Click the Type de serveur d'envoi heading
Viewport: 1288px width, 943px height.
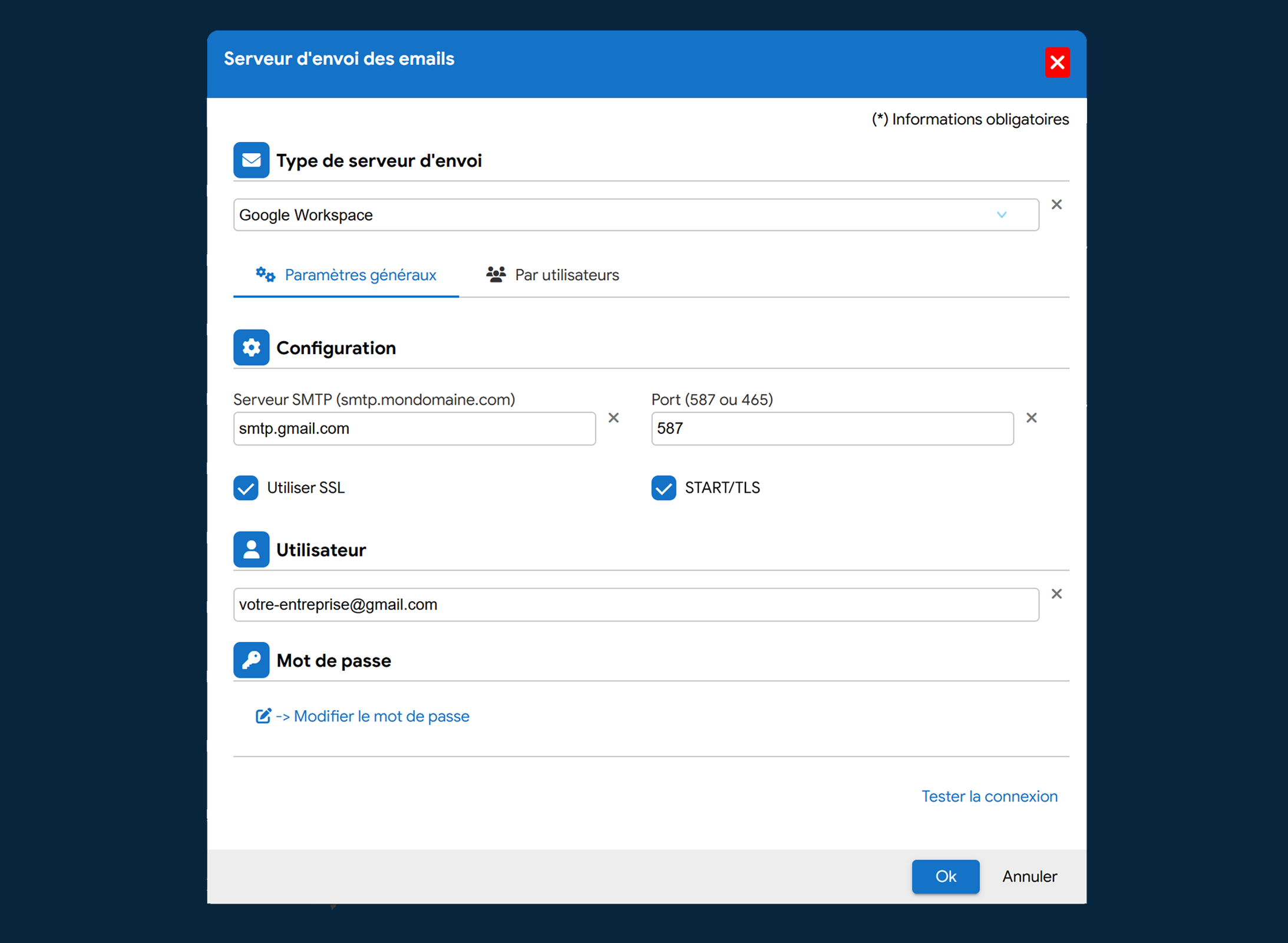click(379, 160)
